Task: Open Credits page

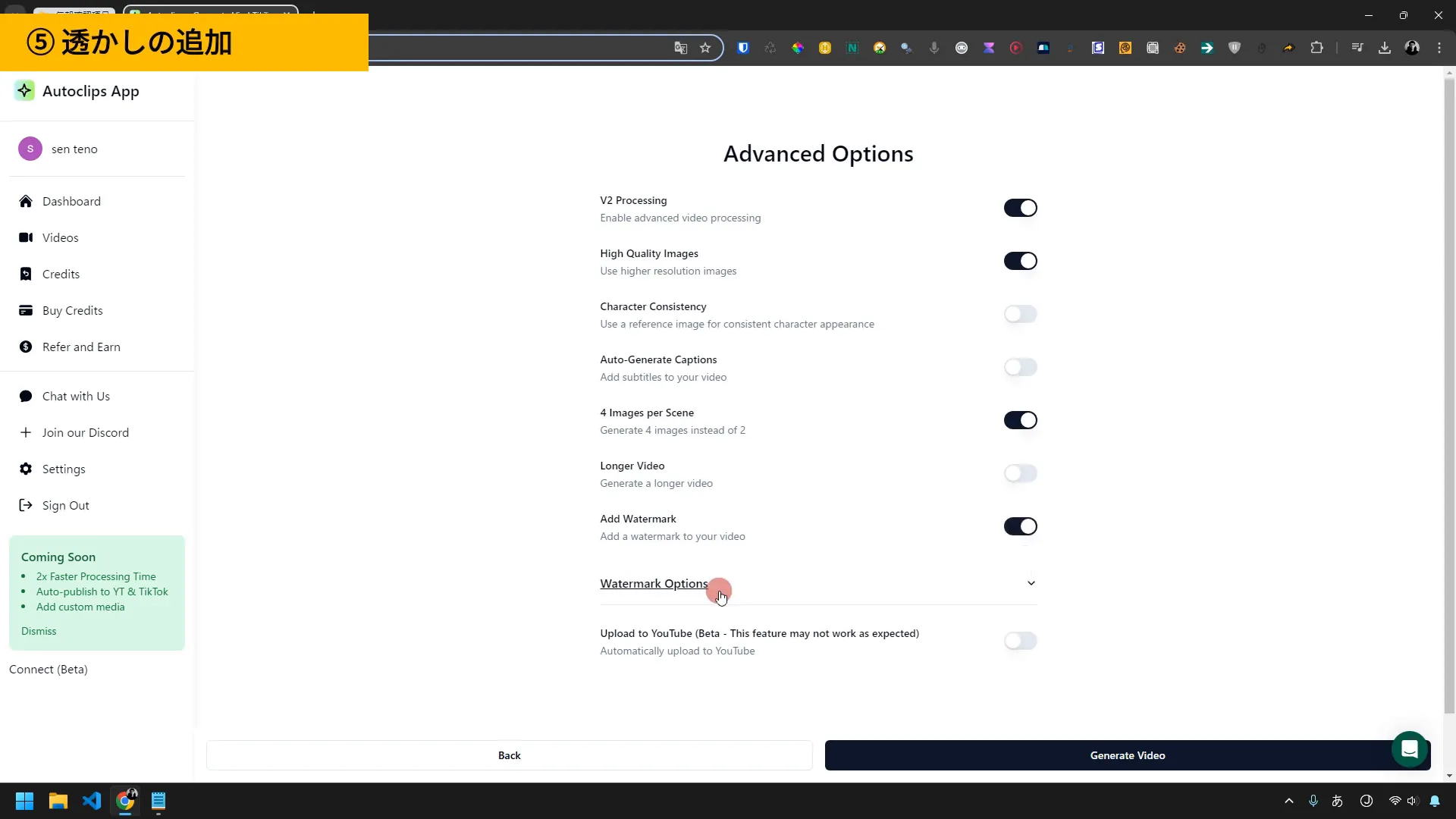Action: point(61,273)
